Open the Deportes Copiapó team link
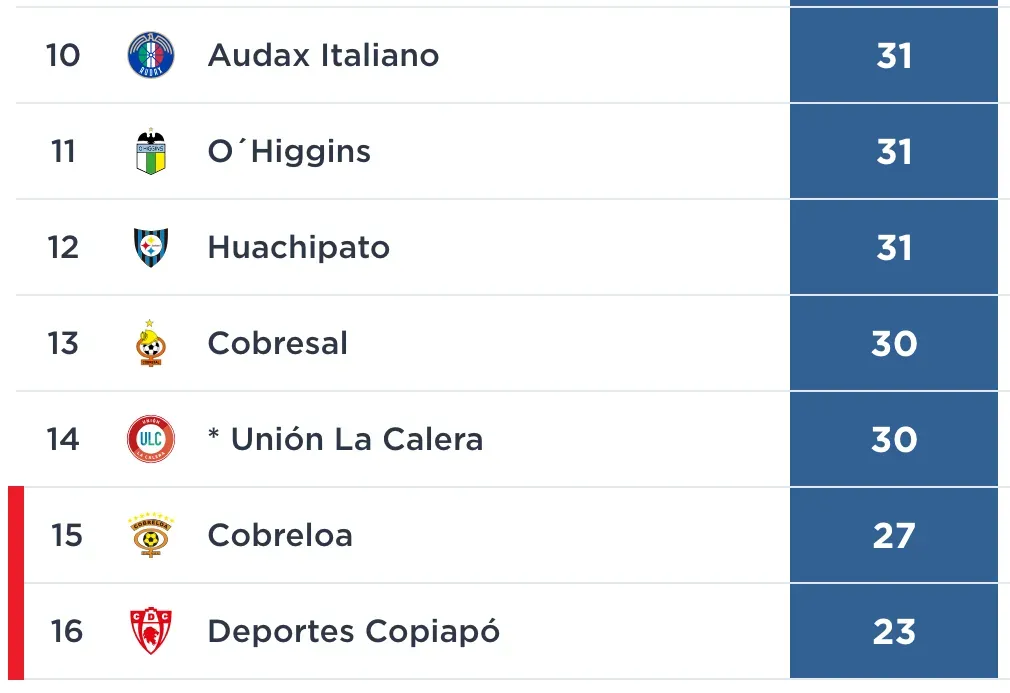This screenshot has width=1010, height=693. coord(351,631)
